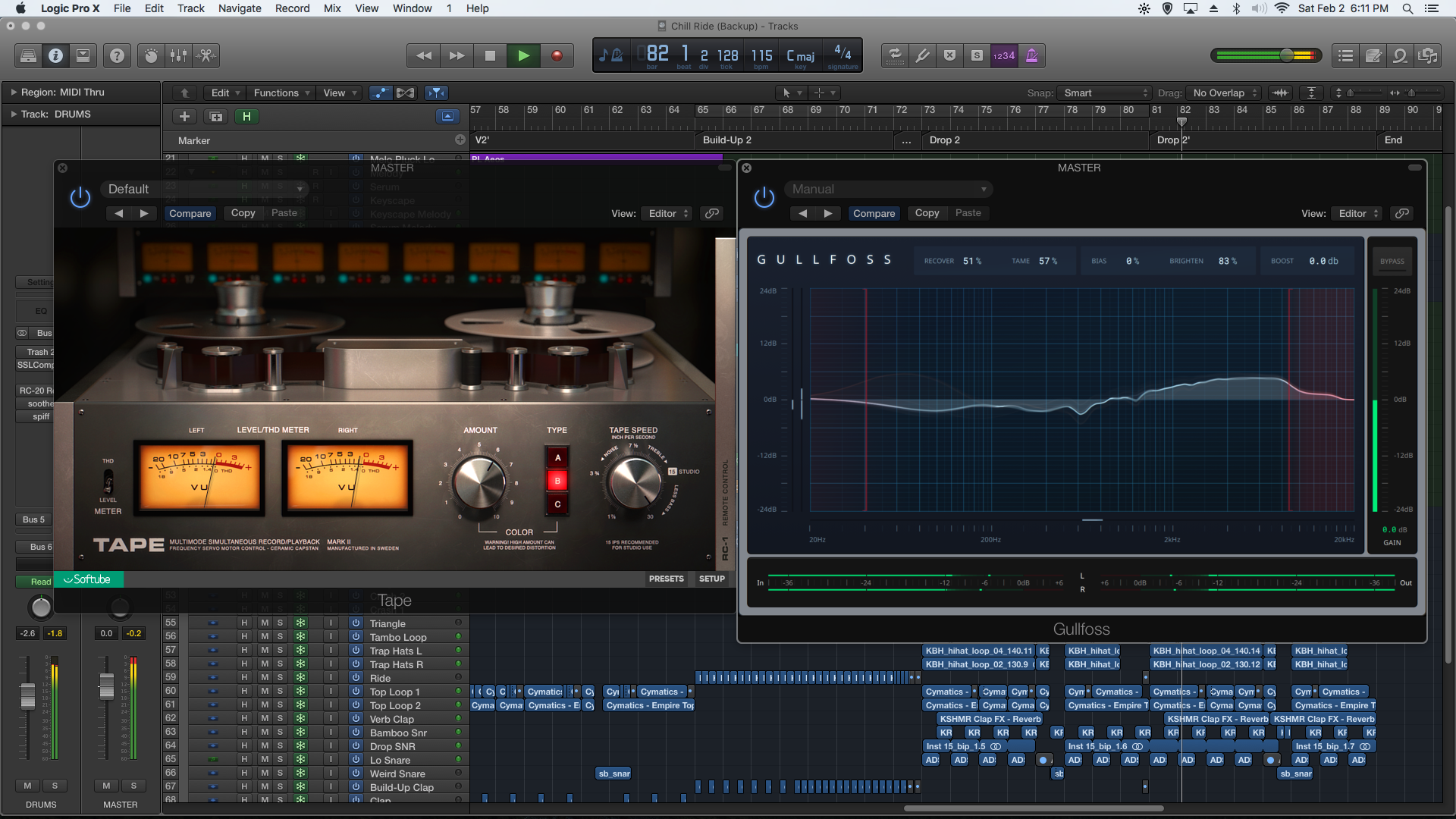Open the Note Pads icon
This screenshot has width=1456, height=819.
(1373, 55)
